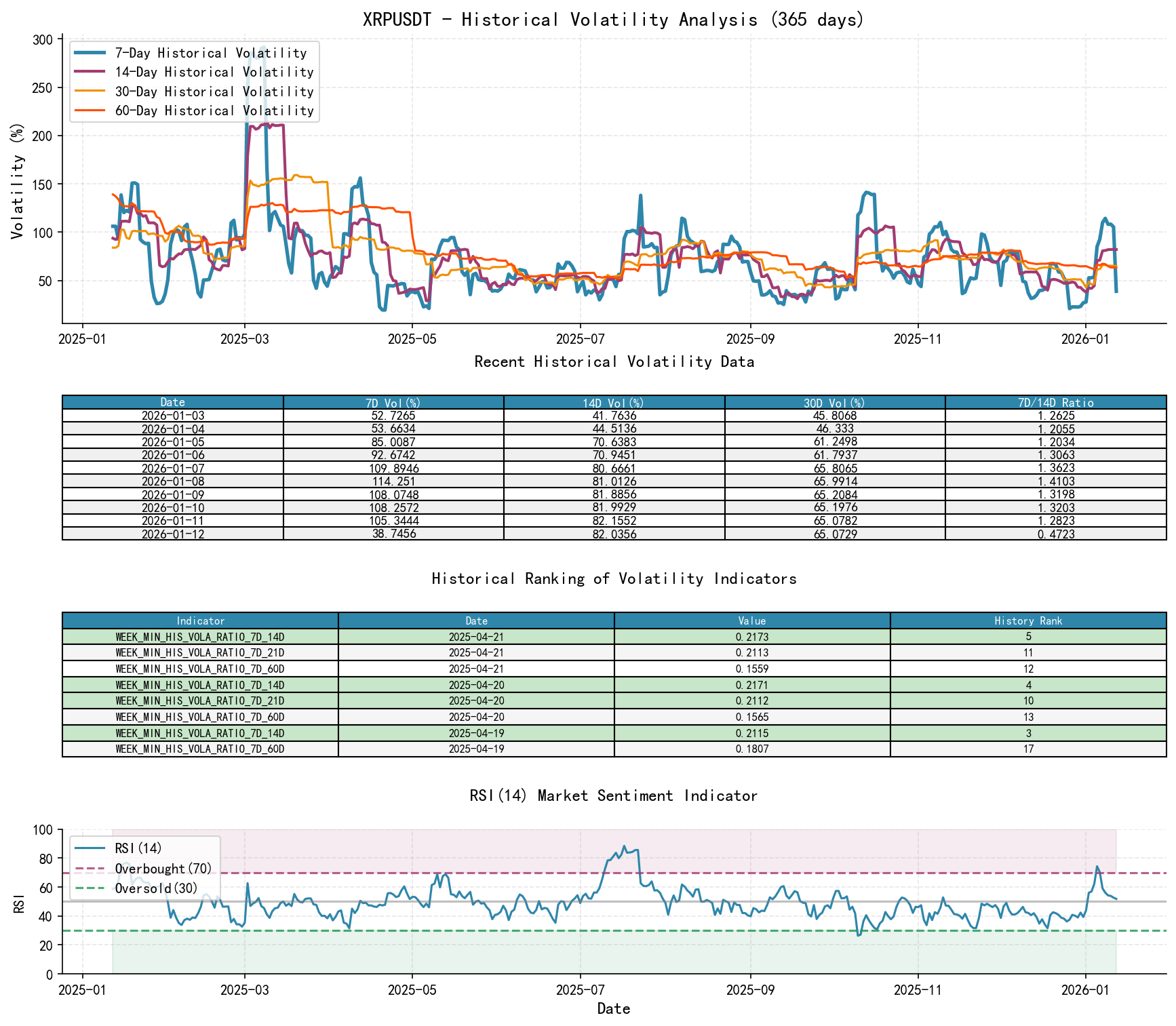Image resolution: width=1176 pixels, height=1026 pixels.
Task: Toggle the 14-Day Historical Volatility legend entry
Action: tap(197, 72)
